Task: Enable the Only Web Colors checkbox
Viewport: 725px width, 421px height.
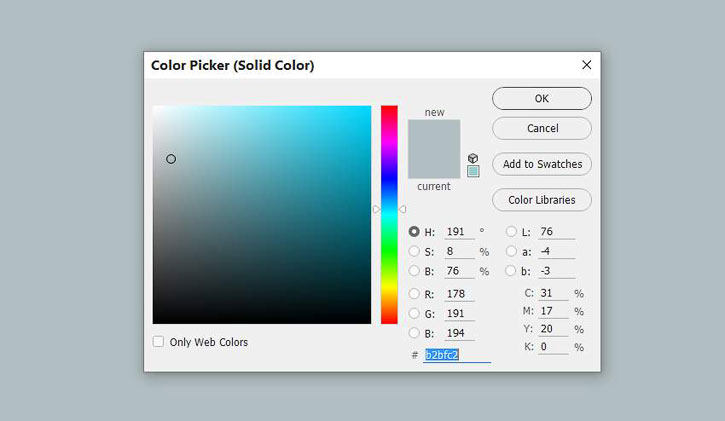Action: pos(158,342)
